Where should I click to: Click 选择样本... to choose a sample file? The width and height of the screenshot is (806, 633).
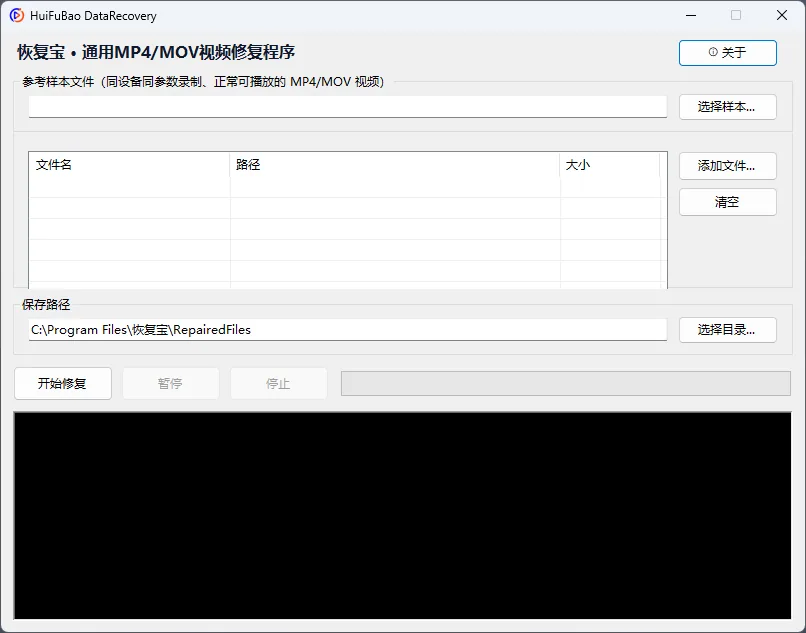click(x=727, y=107)
